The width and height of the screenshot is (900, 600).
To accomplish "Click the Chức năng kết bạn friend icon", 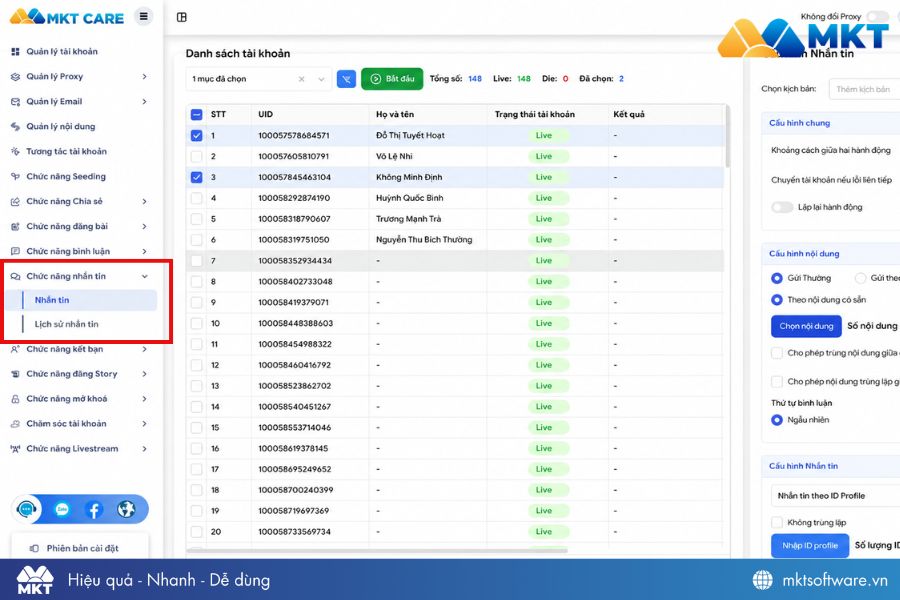I will click(x=15, y=349).
